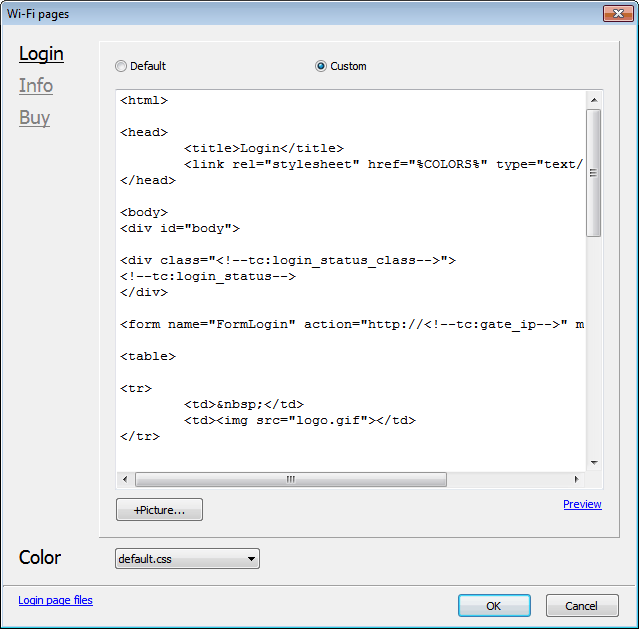Open the Login page files link
Viewport: 639px width, 629px height.
coord(55,600)
